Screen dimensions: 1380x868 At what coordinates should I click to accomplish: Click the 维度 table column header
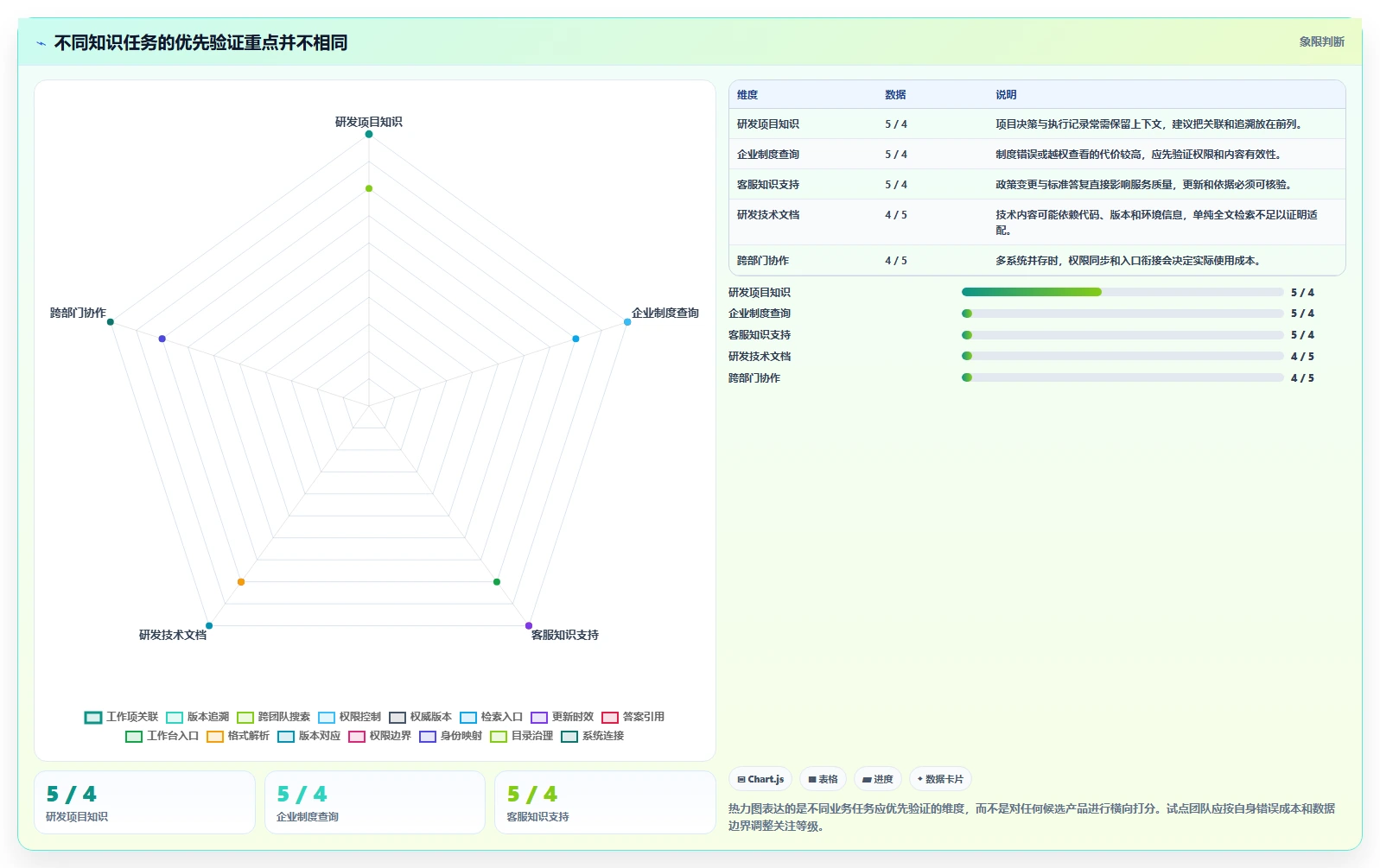(747, 95)
